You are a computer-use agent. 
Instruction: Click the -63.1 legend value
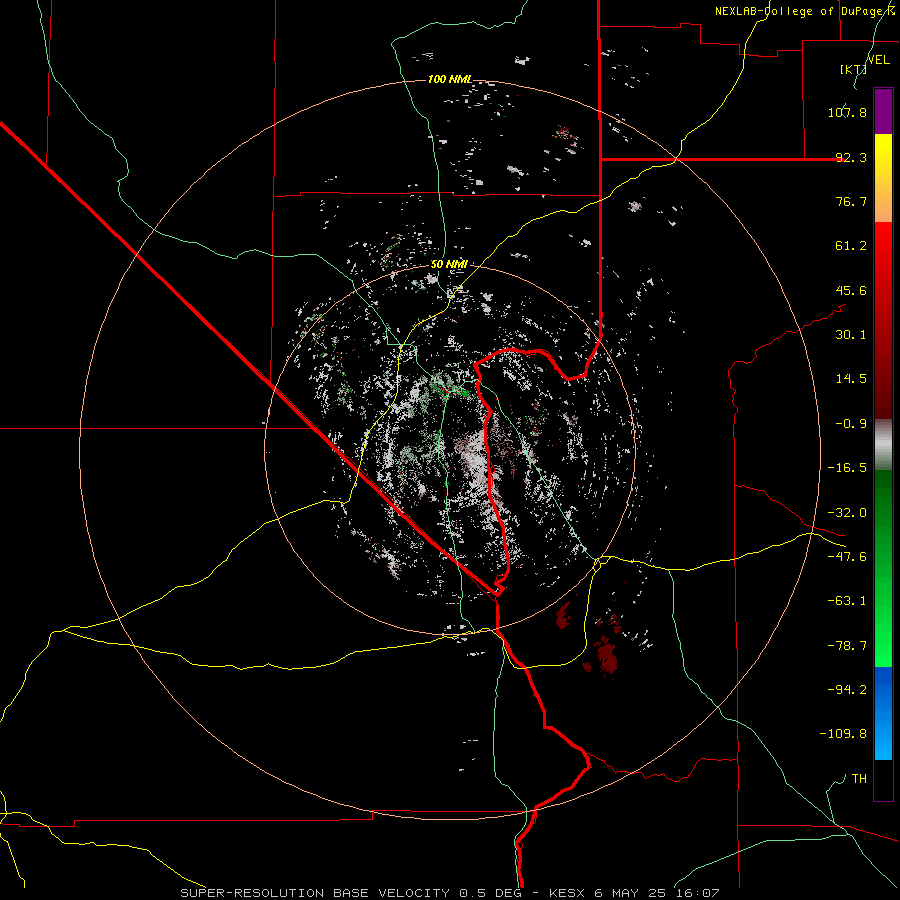pyautogui.click(x=847, y=601)
